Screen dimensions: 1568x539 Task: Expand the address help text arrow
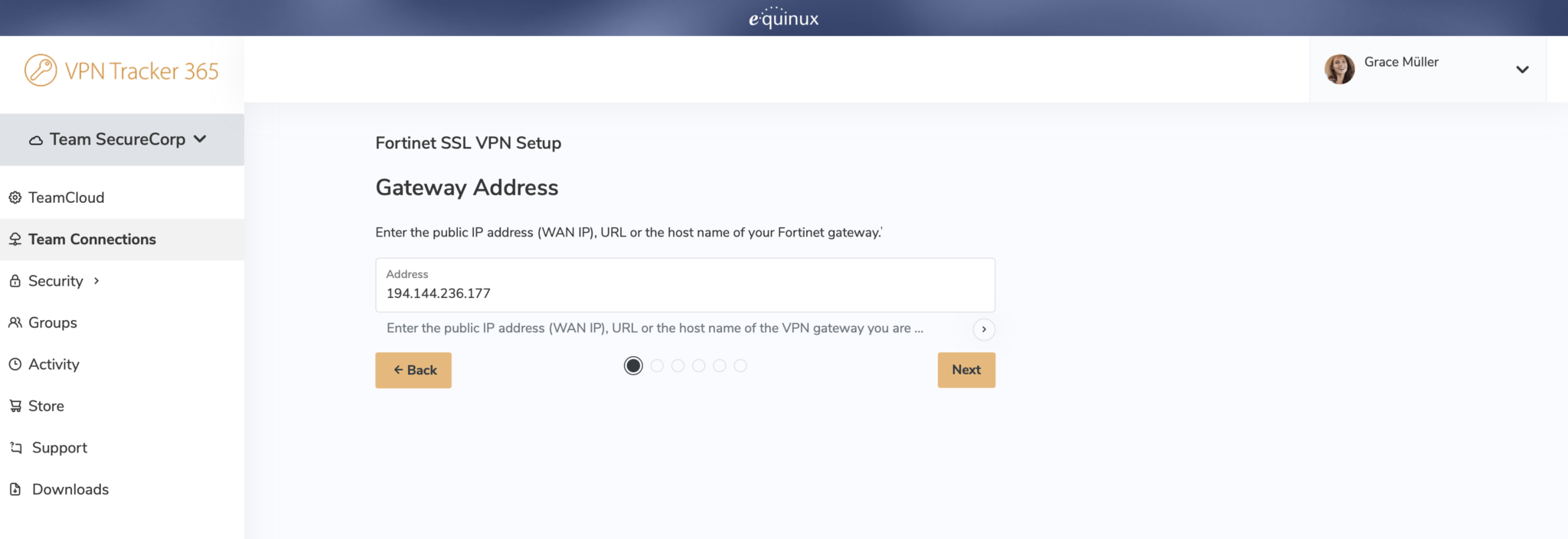click(984, 329)
